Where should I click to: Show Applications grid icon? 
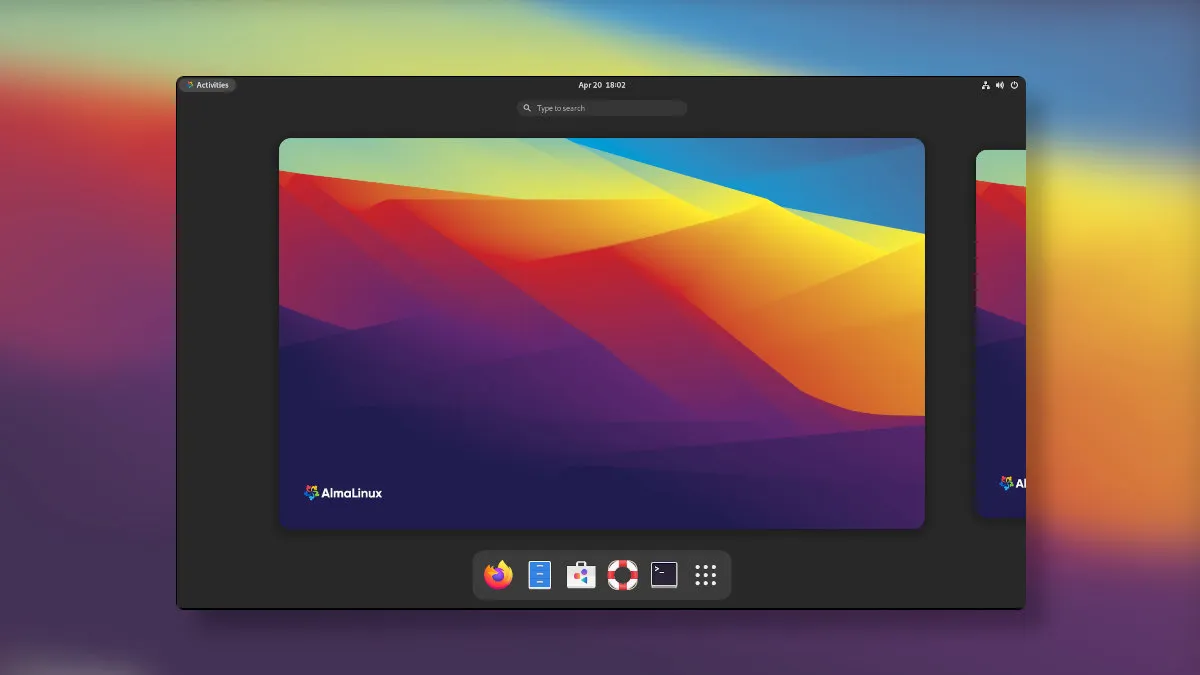(x=706, y=575)
